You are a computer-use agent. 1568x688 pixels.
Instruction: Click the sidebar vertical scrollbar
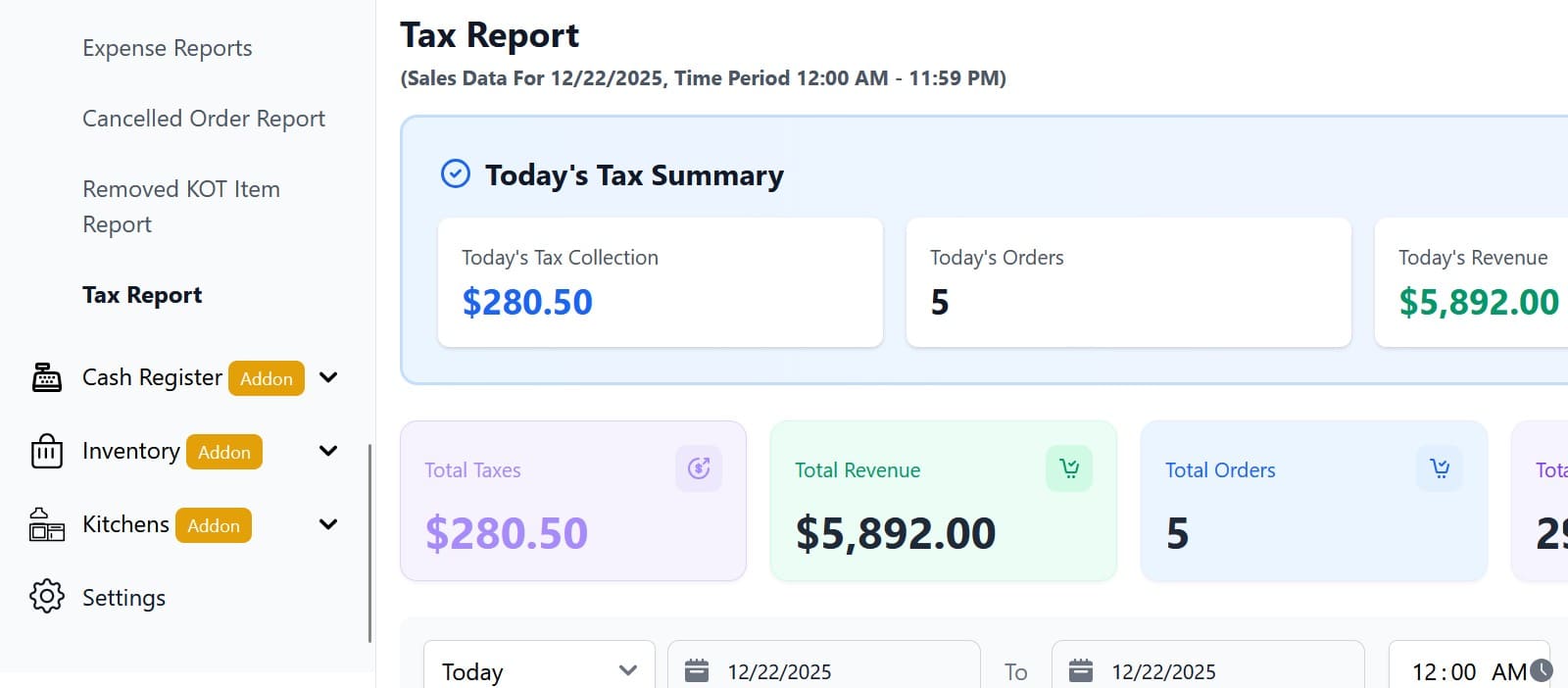(x=369, y=544)
